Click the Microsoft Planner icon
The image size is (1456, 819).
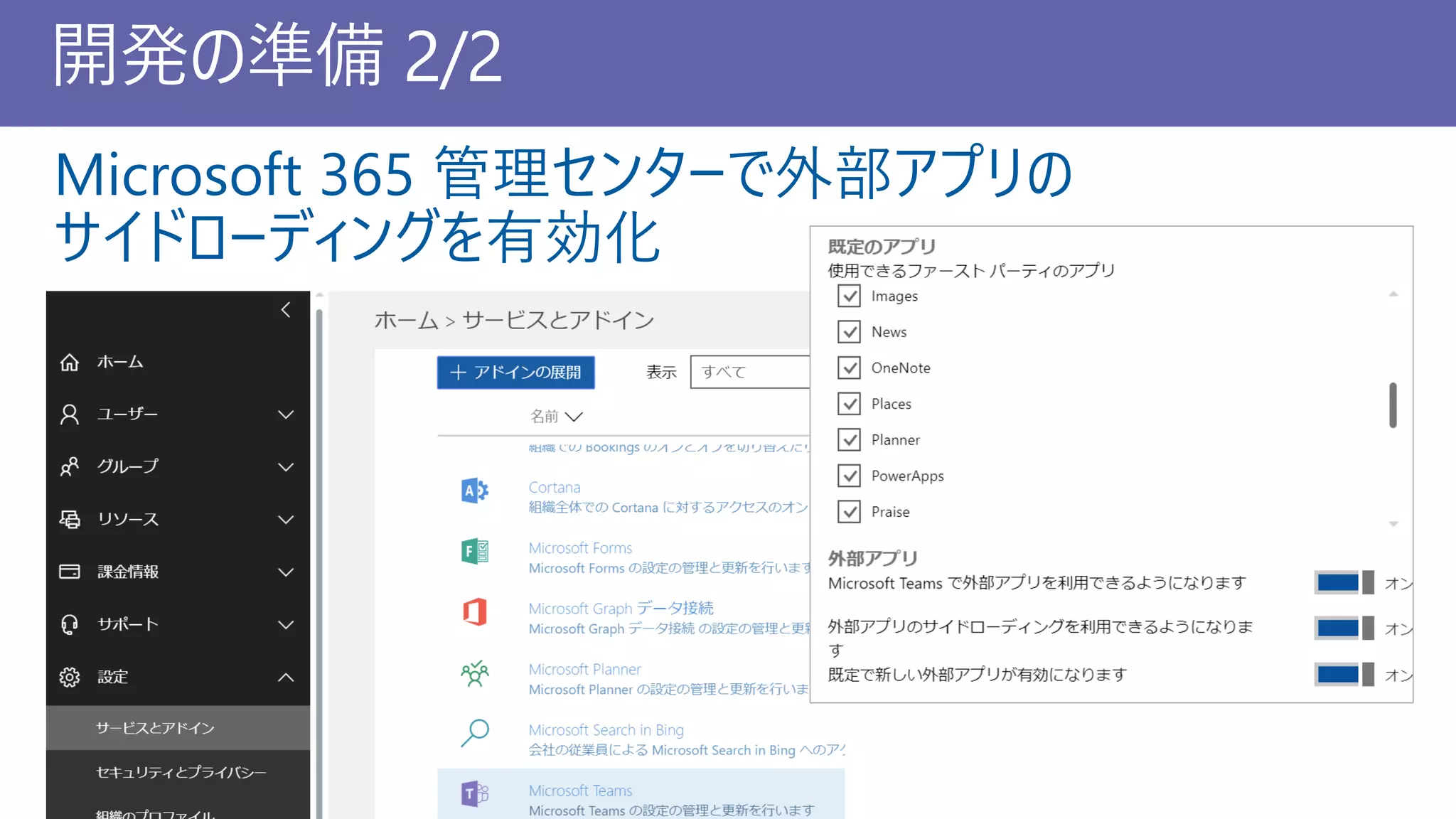(x=475, y=673)
